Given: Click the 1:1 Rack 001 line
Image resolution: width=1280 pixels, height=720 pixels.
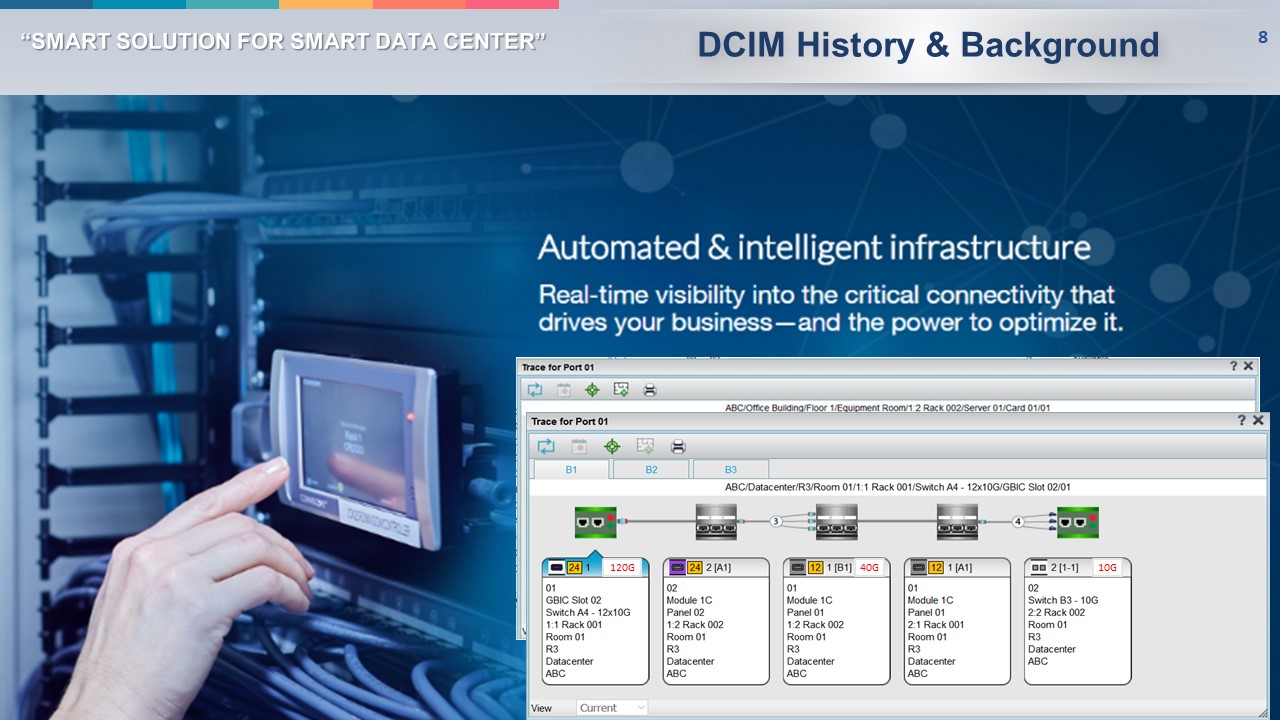Looking at the screenshot, I should click(x=574, y=625).
